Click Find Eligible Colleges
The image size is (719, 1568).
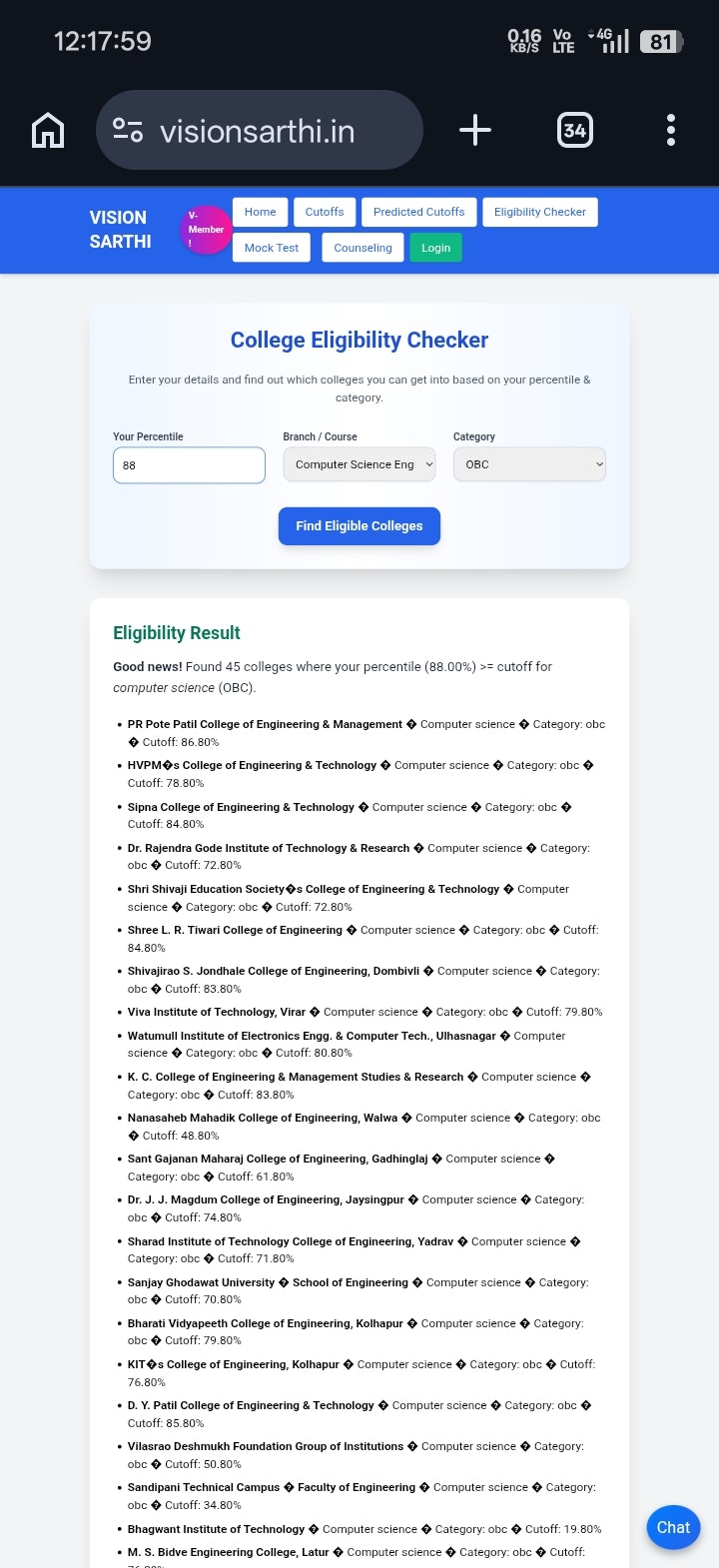pyautogui.click(x=359, y=526)
